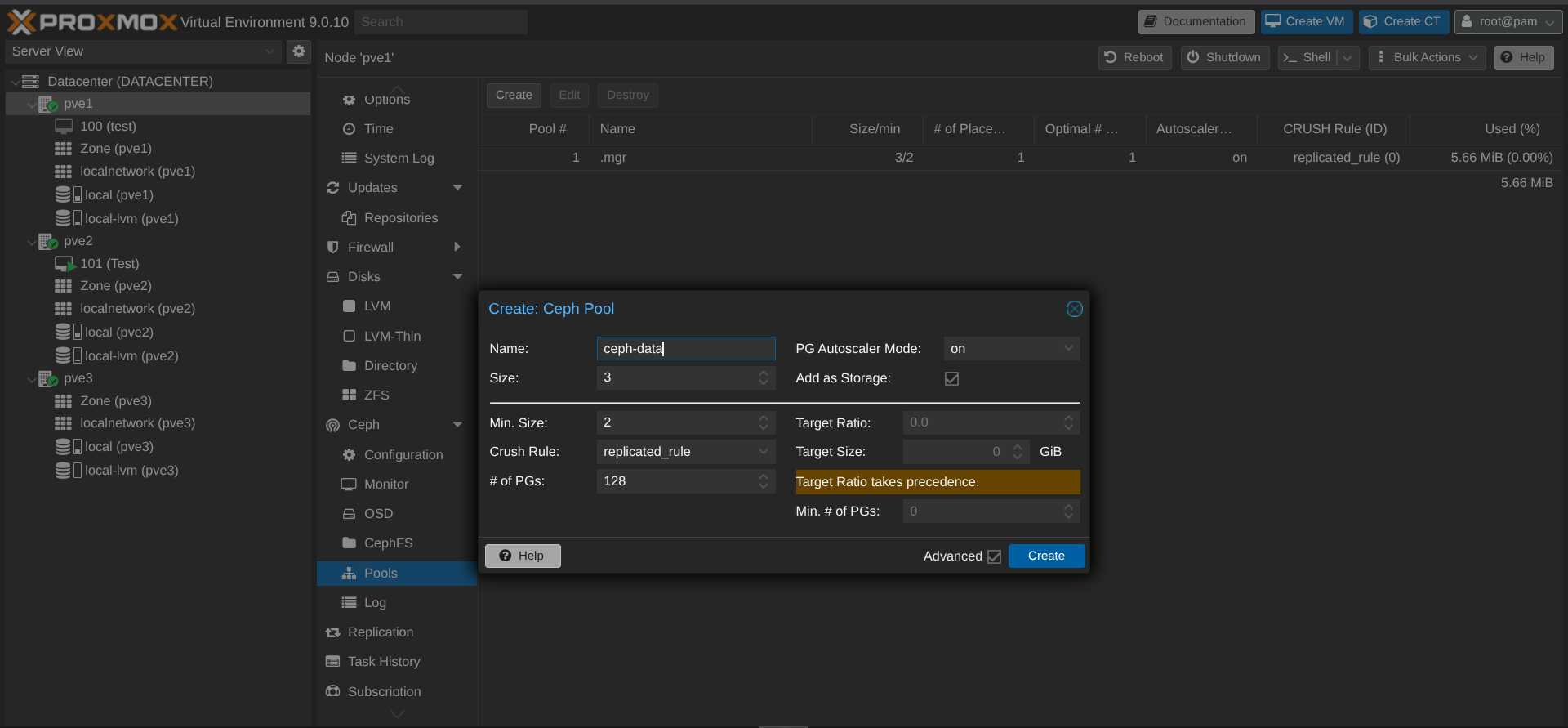1568x728 pixels.
Task: Click the Server View settings gear icon
Action: [x=299, y=51]
